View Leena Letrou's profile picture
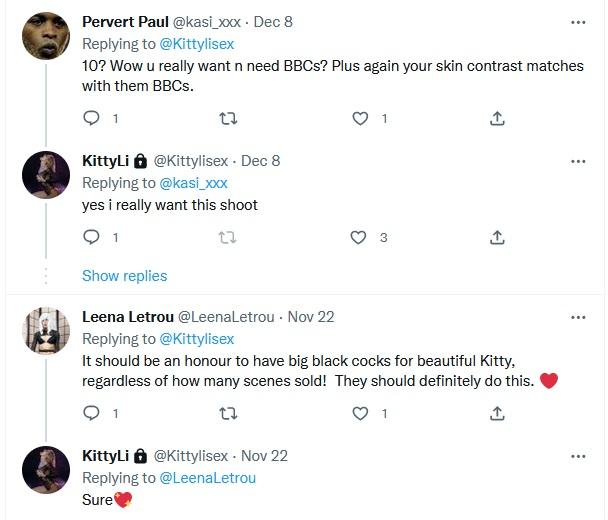The height and width of the screenshot is (520, 608). click(45, 330)
